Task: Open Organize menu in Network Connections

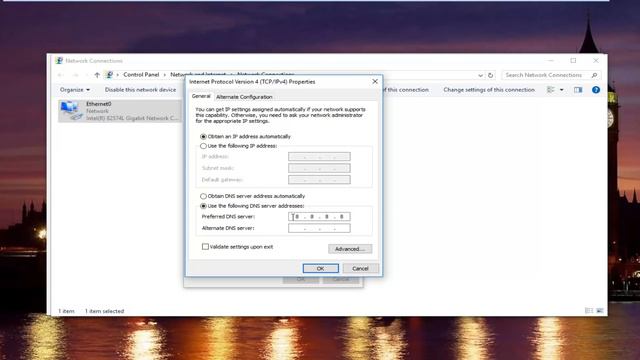Action: click(75, 89)
